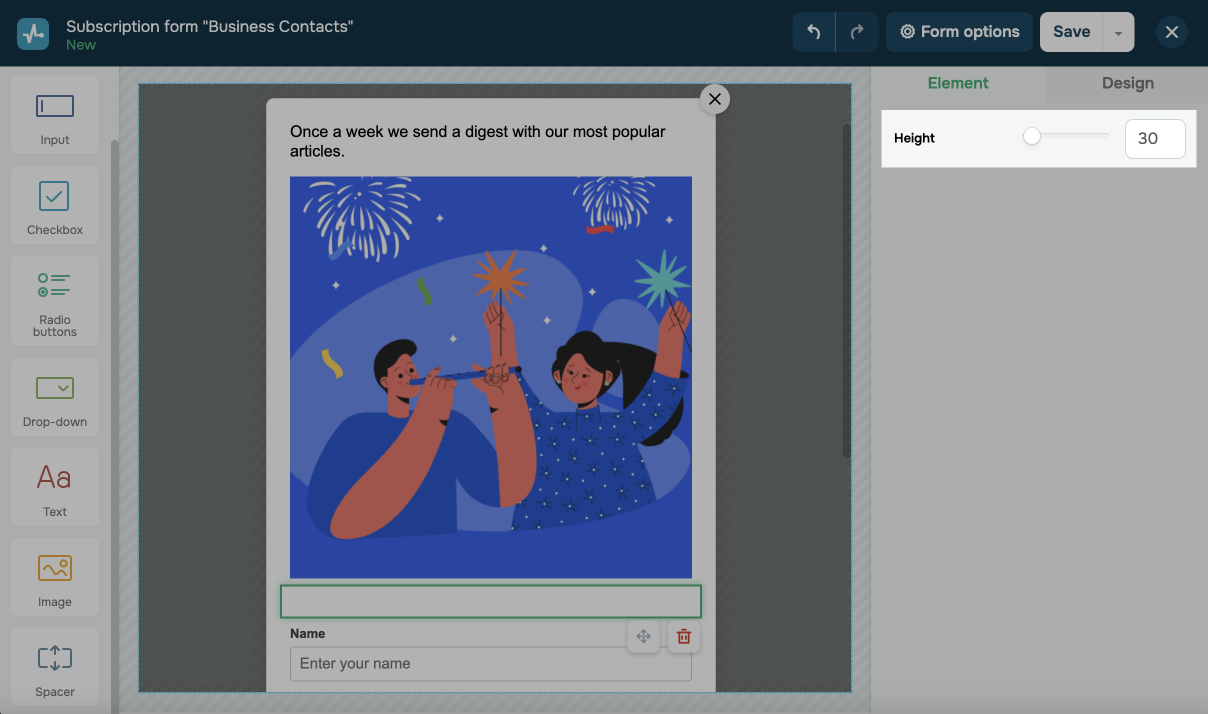This screenshot has width=1208, height=714.
Task: Select the Element tab
Action: pyautogui.click(x=957, y=83)
